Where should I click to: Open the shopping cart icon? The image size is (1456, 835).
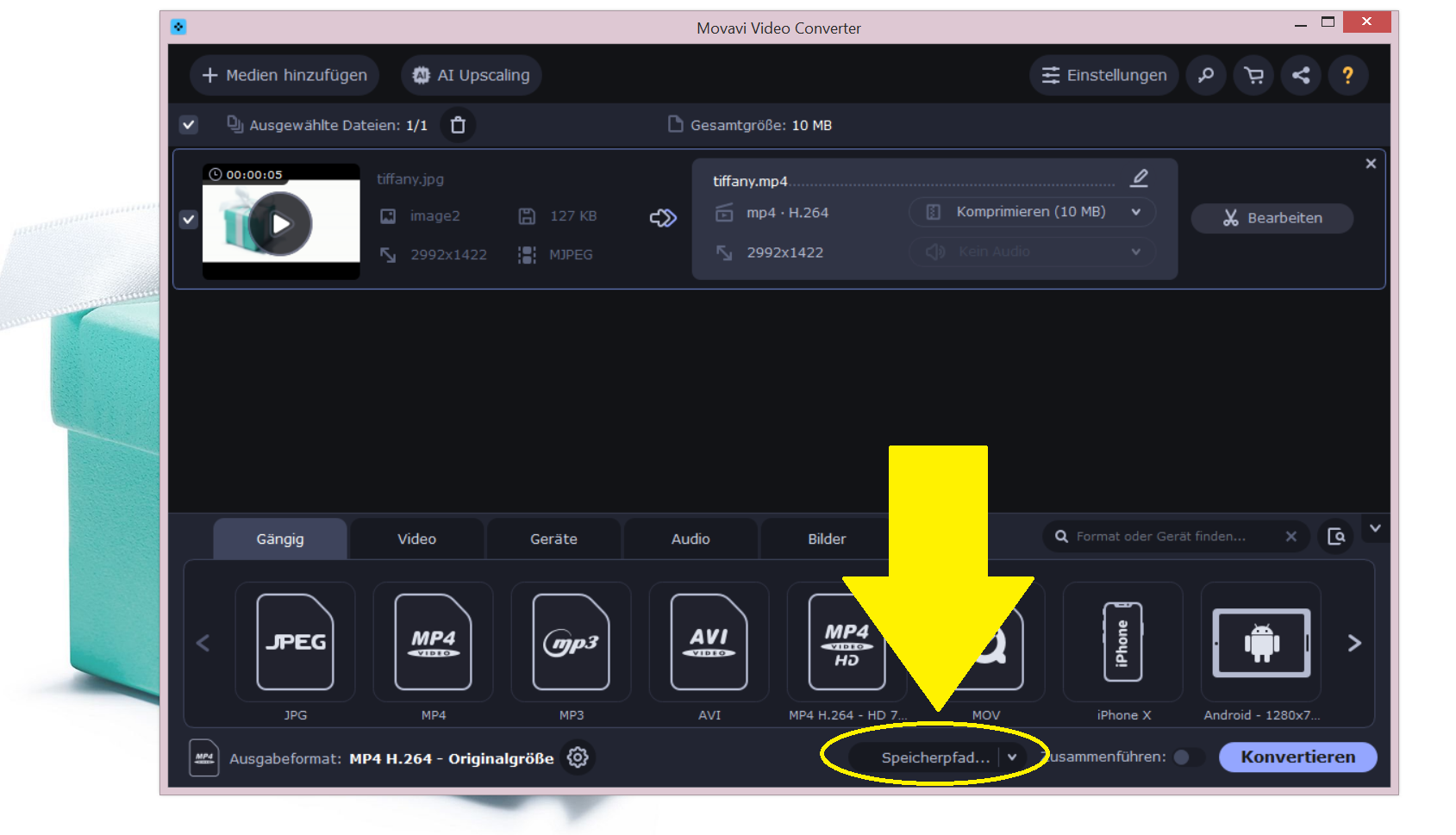click(x=1253, y=75)
